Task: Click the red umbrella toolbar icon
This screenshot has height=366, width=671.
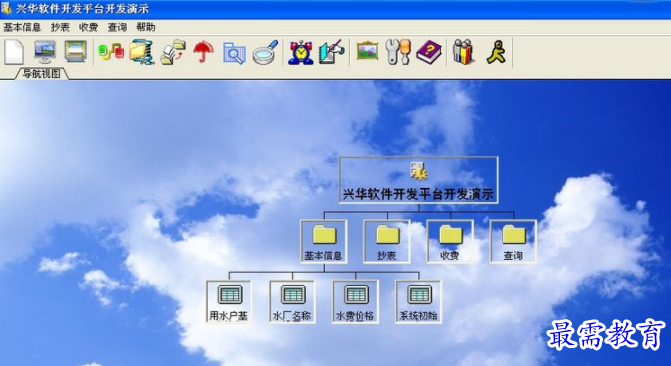Action: coord(204,52)
